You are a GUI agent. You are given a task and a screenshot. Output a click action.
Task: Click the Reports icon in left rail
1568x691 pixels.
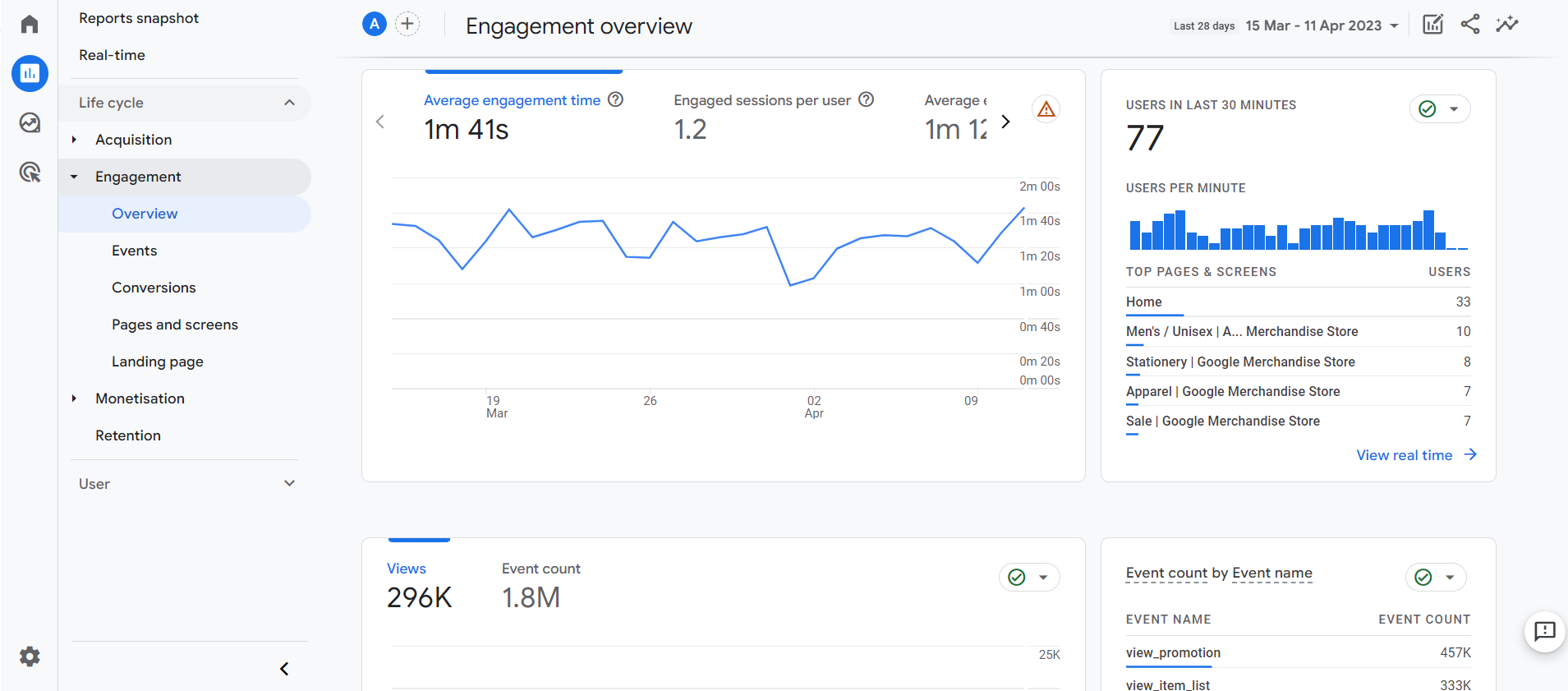[30, 74]
